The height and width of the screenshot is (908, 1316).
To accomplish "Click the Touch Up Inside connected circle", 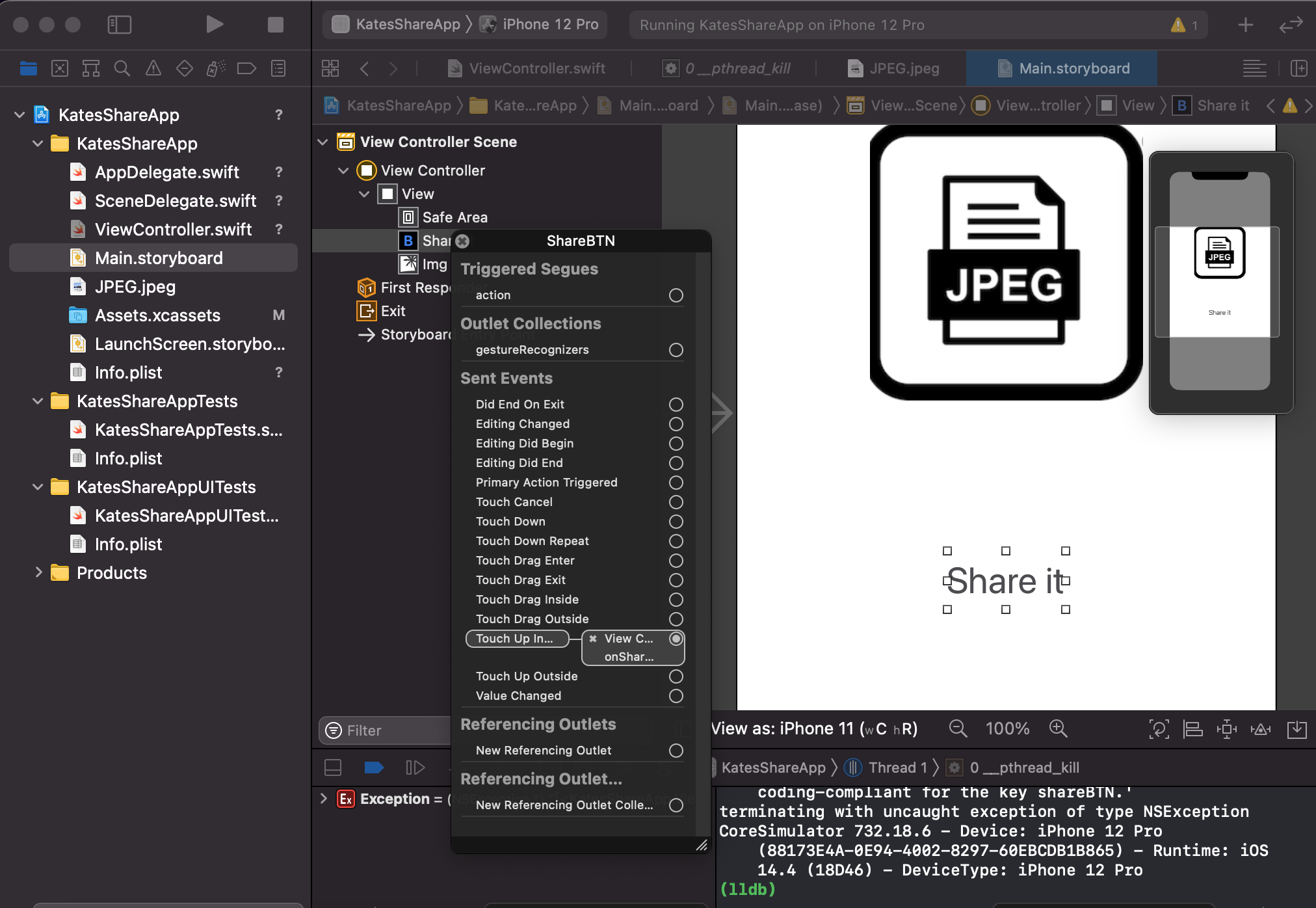I will pyautogui.click(x=676, y=639).
